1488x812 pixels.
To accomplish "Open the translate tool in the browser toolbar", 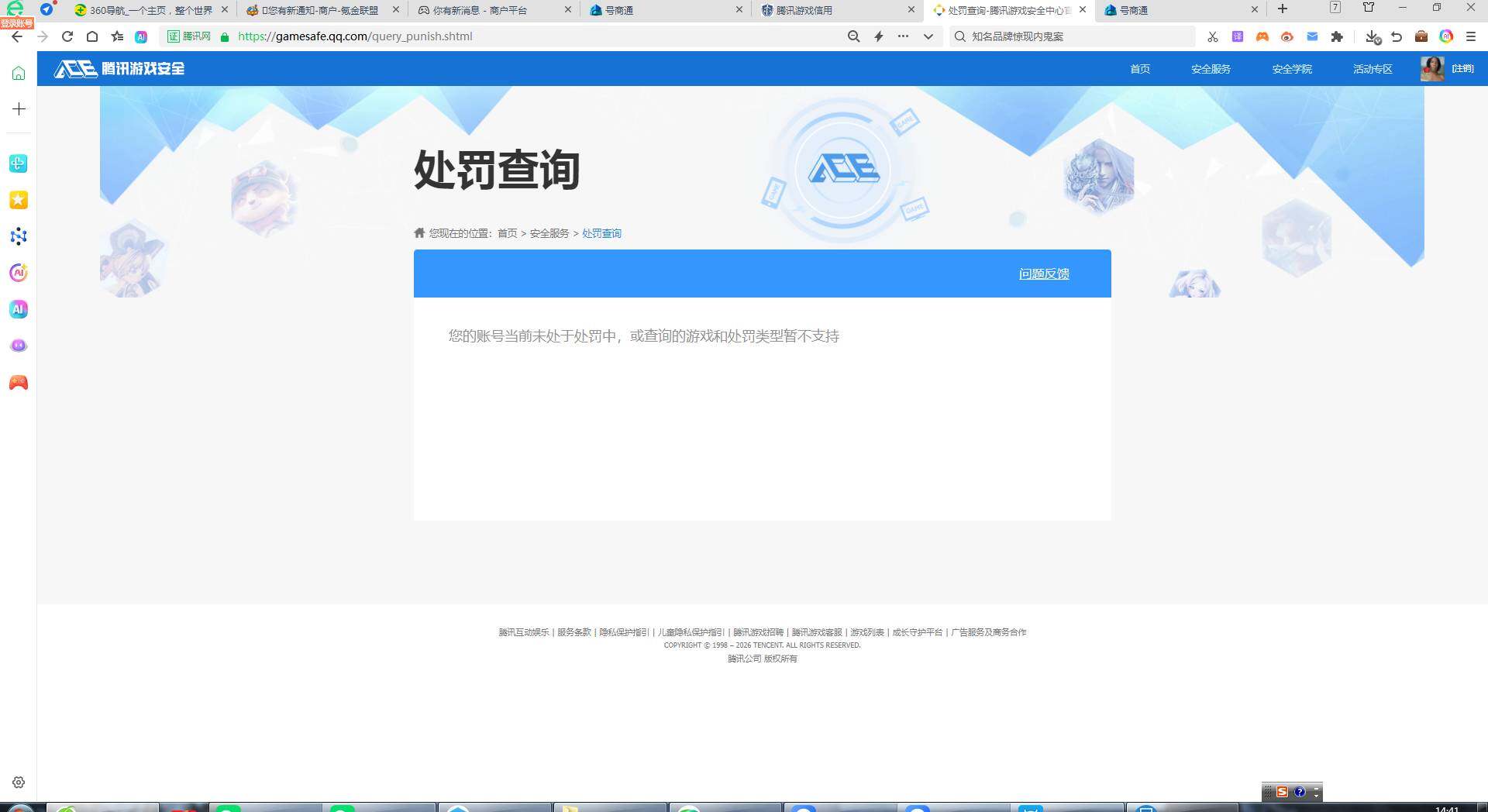I will coord(1237,36).
